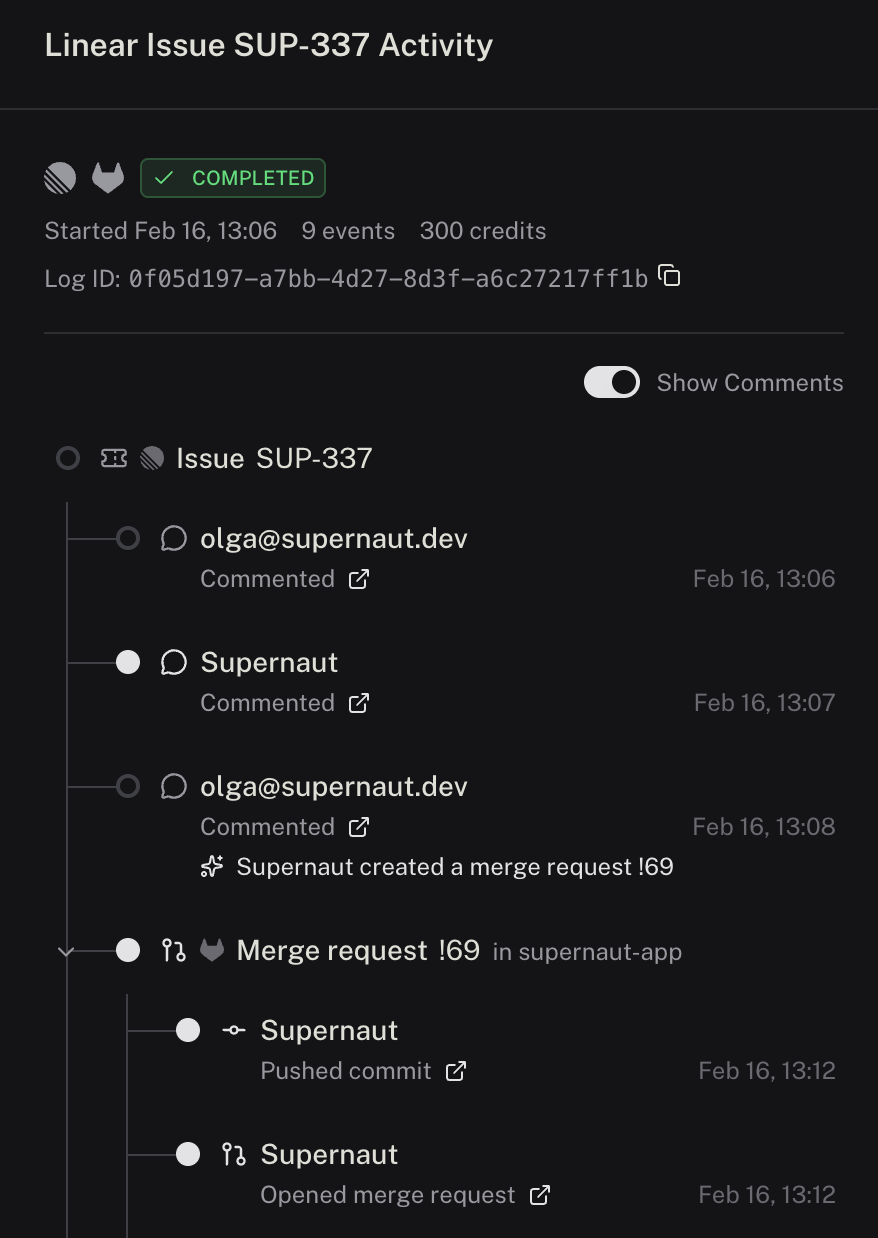Viewport: 878px width, 1238px height.
Task: Click the GitLab bat icon on the merge request row
Action: 211,950
